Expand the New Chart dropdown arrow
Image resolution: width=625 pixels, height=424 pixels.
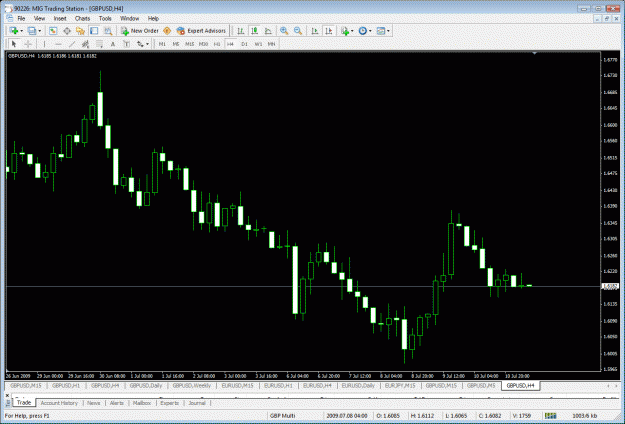(22, 31)
